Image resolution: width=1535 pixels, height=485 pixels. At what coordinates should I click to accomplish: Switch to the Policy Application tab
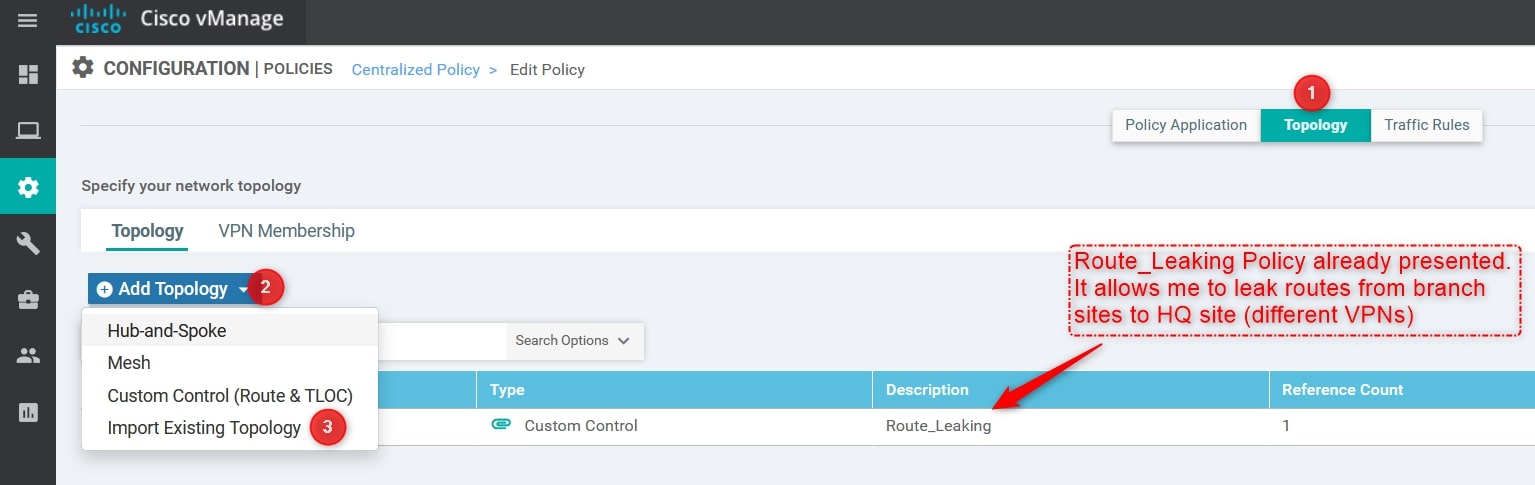pos(1186,125)
